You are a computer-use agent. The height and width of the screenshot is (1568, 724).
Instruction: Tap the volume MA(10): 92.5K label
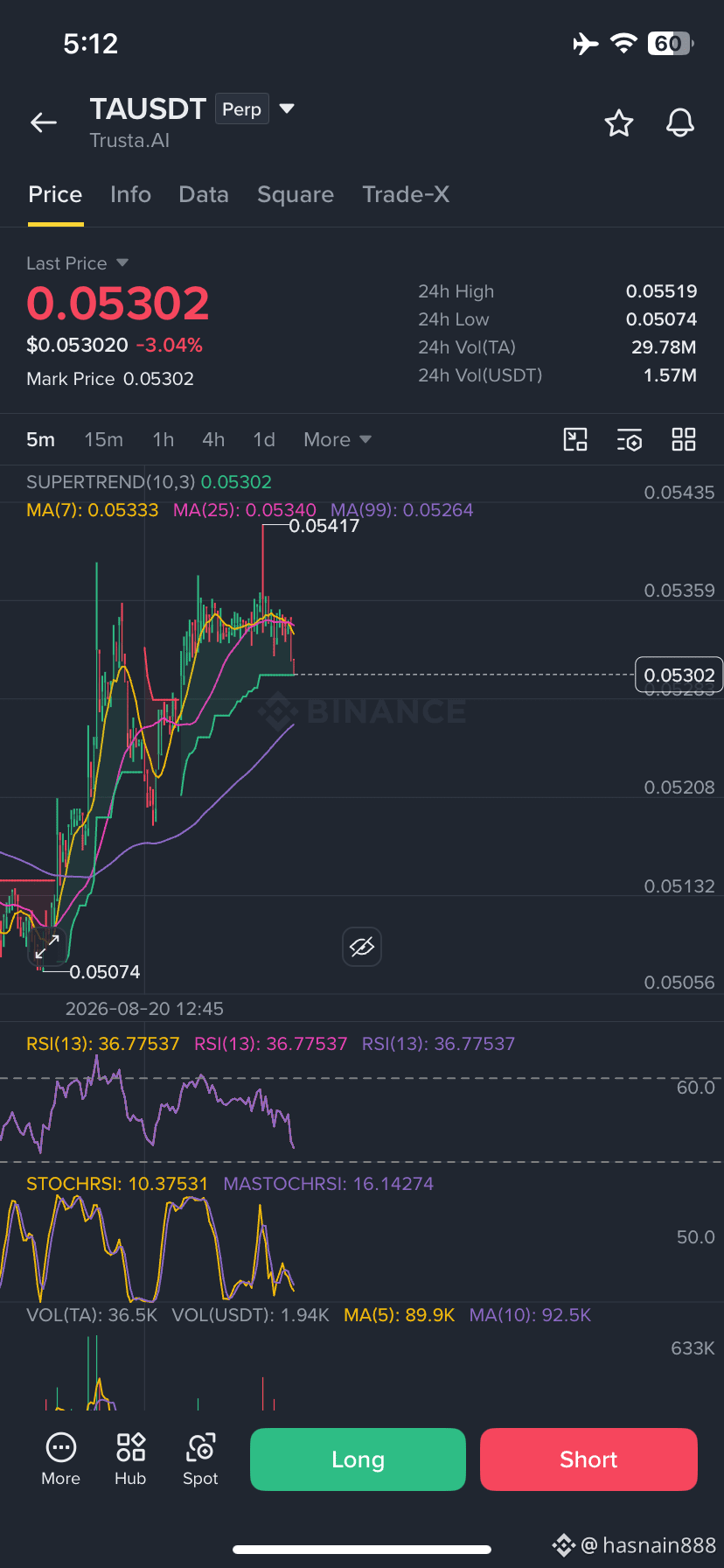click(530, 1314)
